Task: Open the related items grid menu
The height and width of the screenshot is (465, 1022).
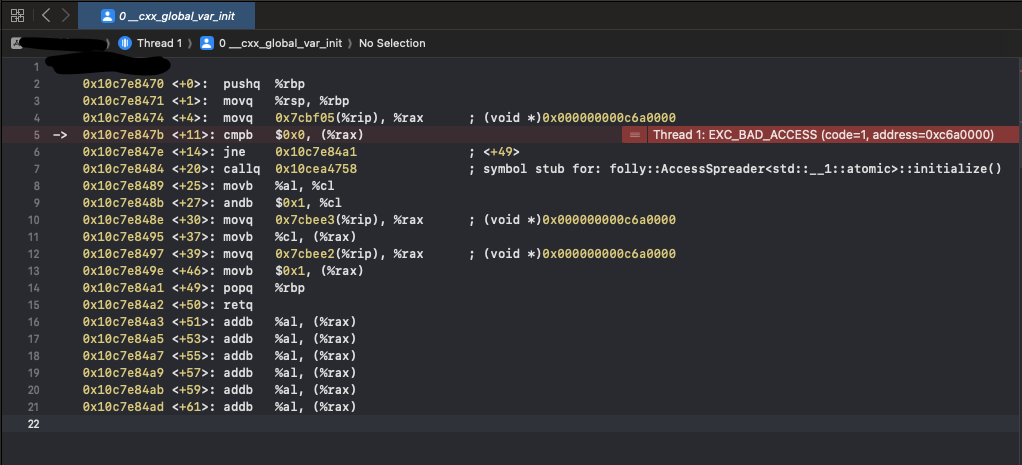Action: 17,15
